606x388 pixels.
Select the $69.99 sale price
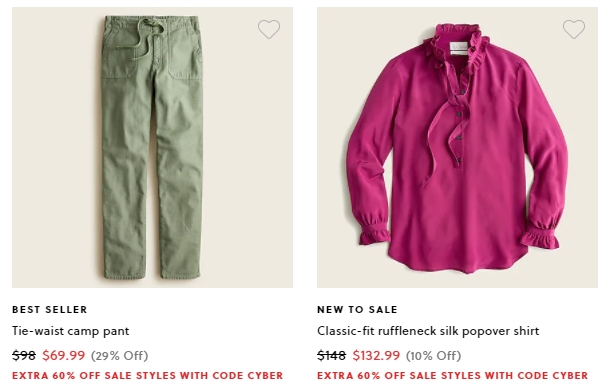(x=63, y=355)
